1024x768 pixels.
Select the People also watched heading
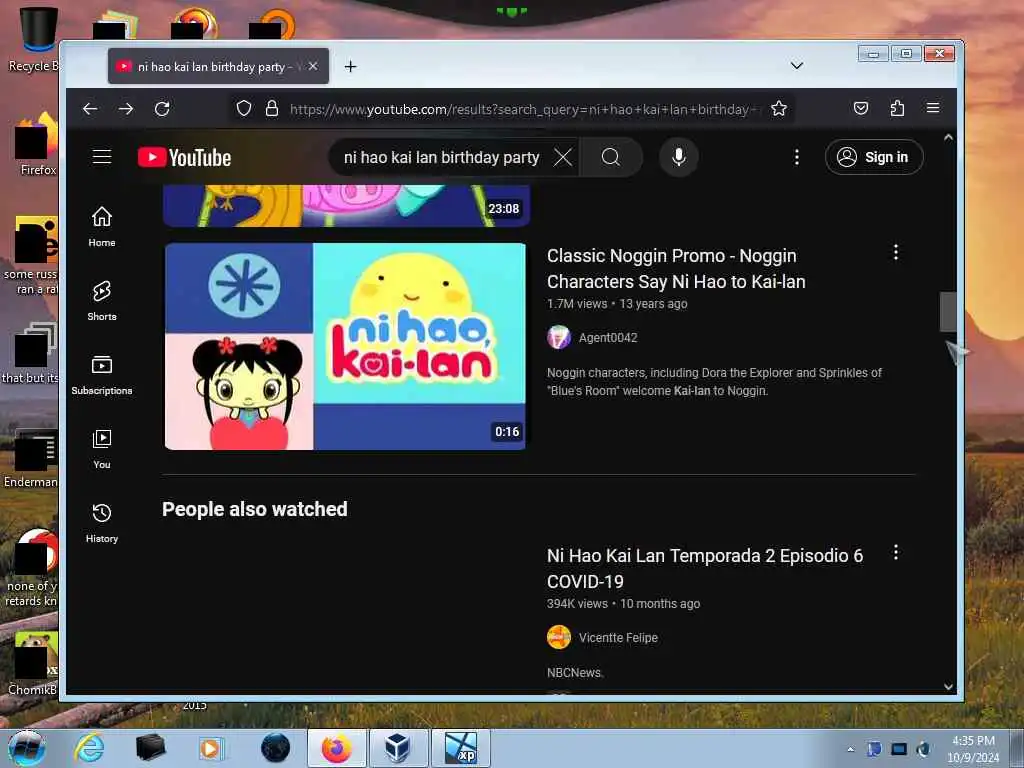pos(255,509)
